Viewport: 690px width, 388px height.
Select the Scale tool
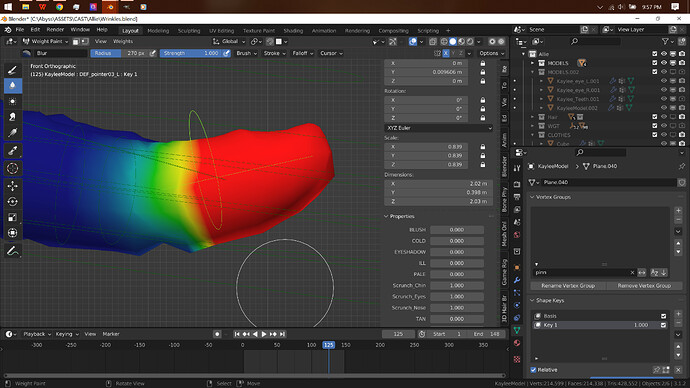[x=13, y=217]
